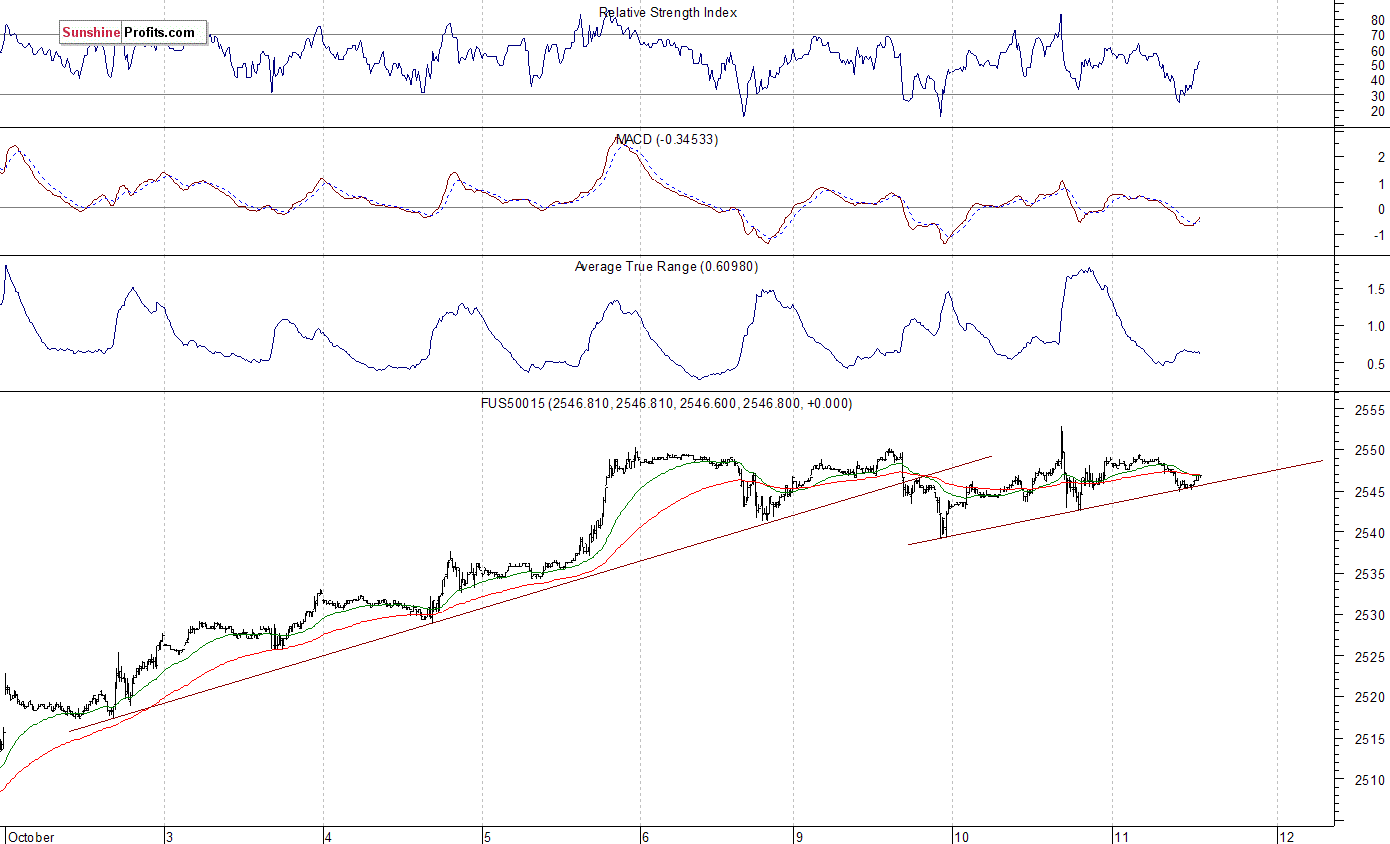Viewport: 1390px width, 844px height.
Task: Click the RSI axis value 40
Action: coord(1378,80)
